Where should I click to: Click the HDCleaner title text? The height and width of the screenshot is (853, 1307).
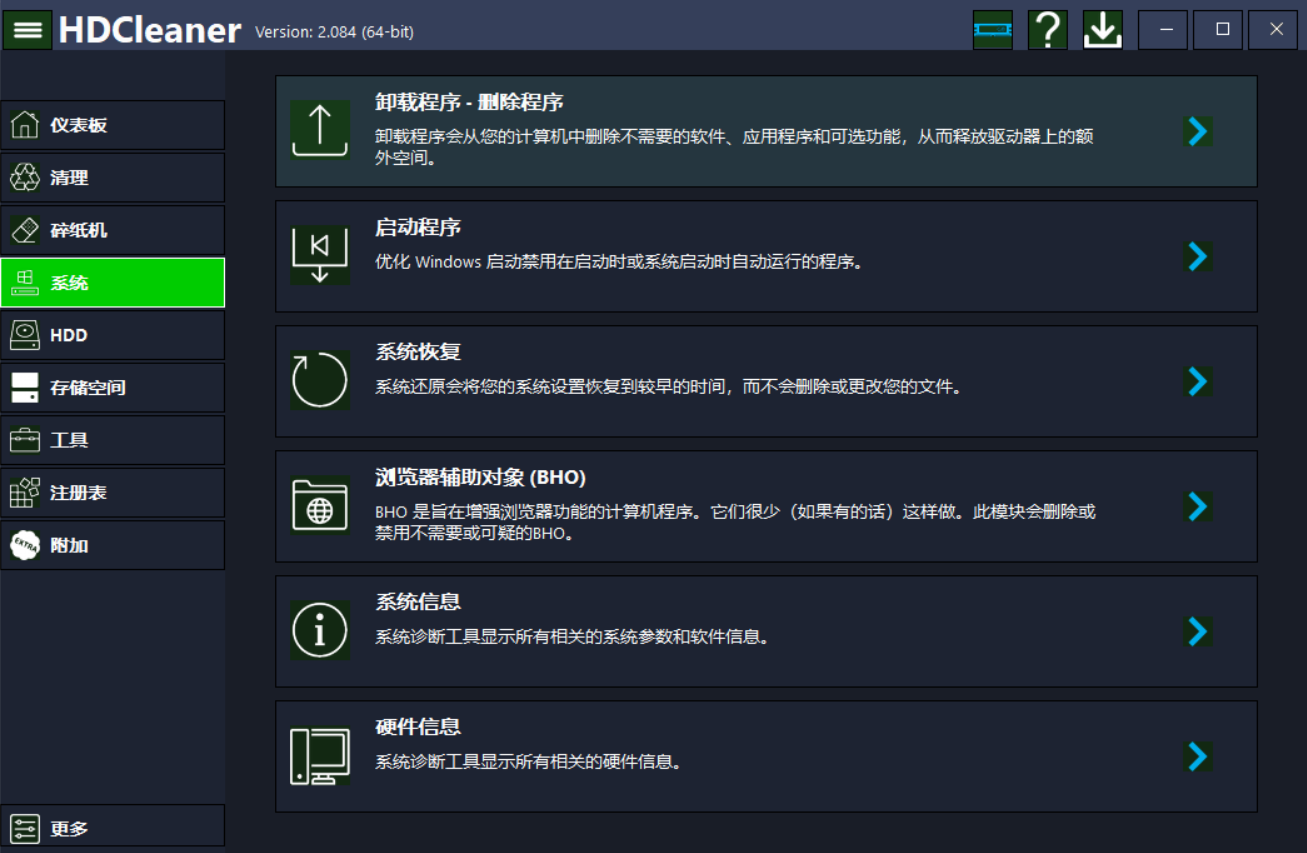point(150,30)
